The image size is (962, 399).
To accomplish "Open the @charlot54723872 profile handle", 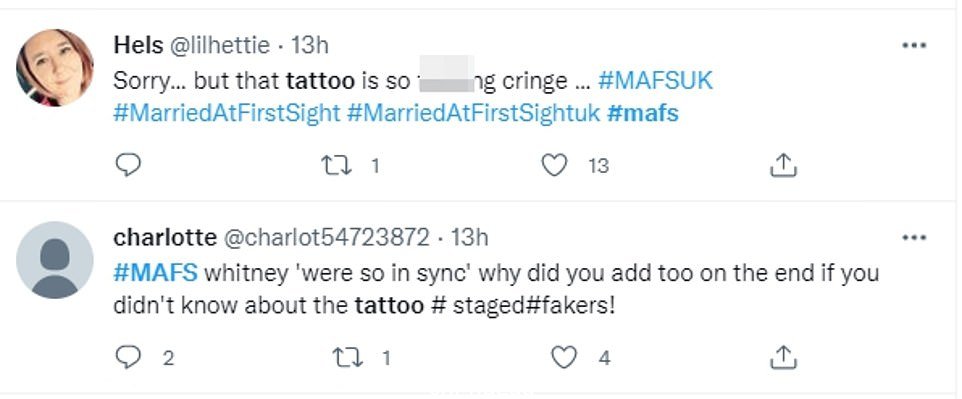I will pos(325,238).
